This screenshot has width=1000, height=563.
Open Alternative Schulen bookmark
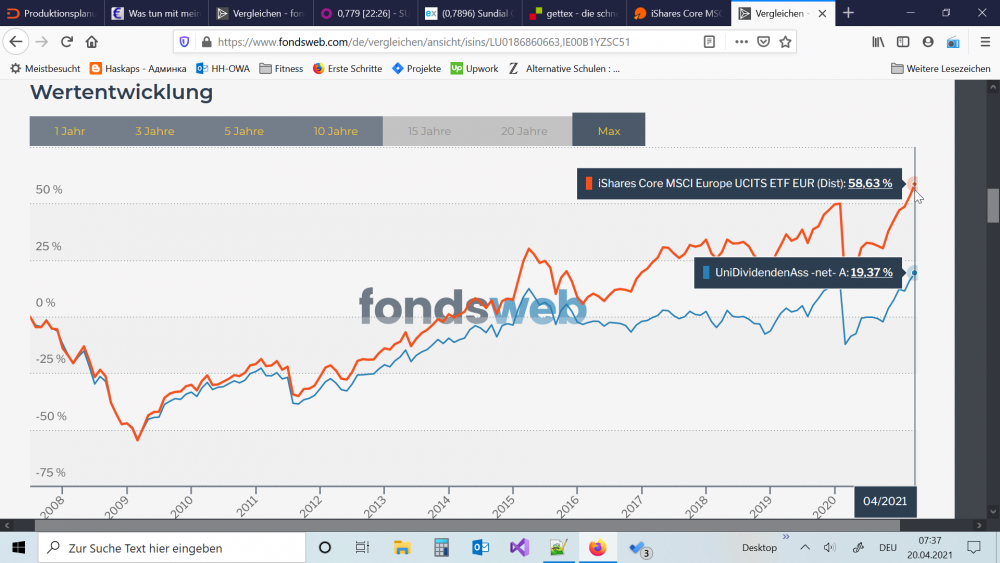564,68
